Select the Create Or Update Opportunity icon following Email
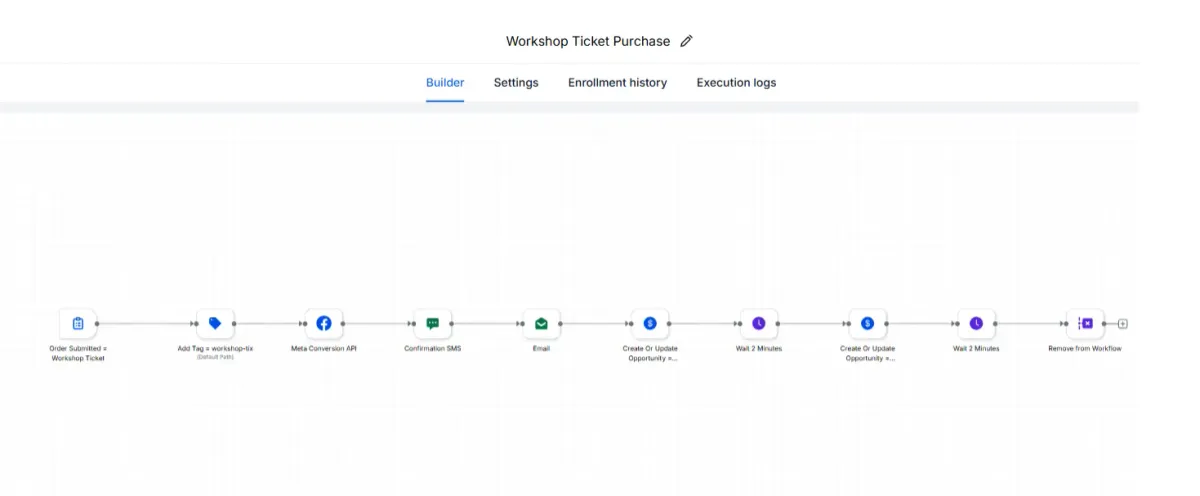 pos(650,323)
